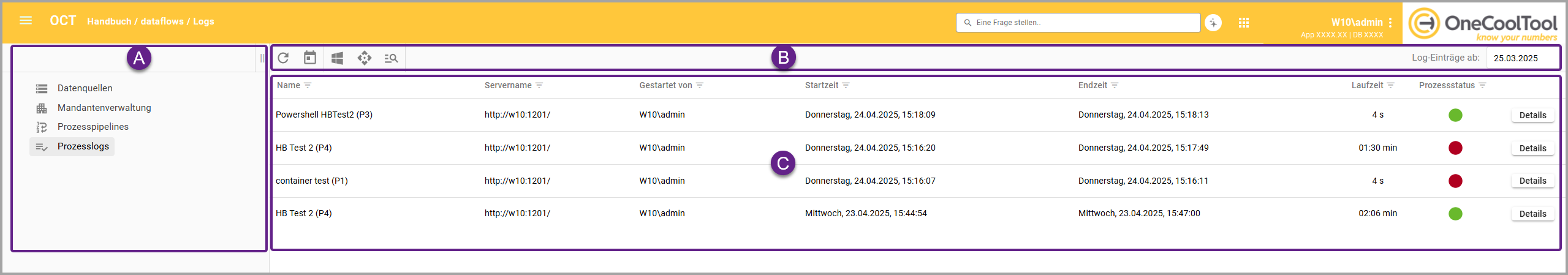
Task: Open Prozesspipelines in the sidebar
Action: pyautogui.click(x=93, y=127)
